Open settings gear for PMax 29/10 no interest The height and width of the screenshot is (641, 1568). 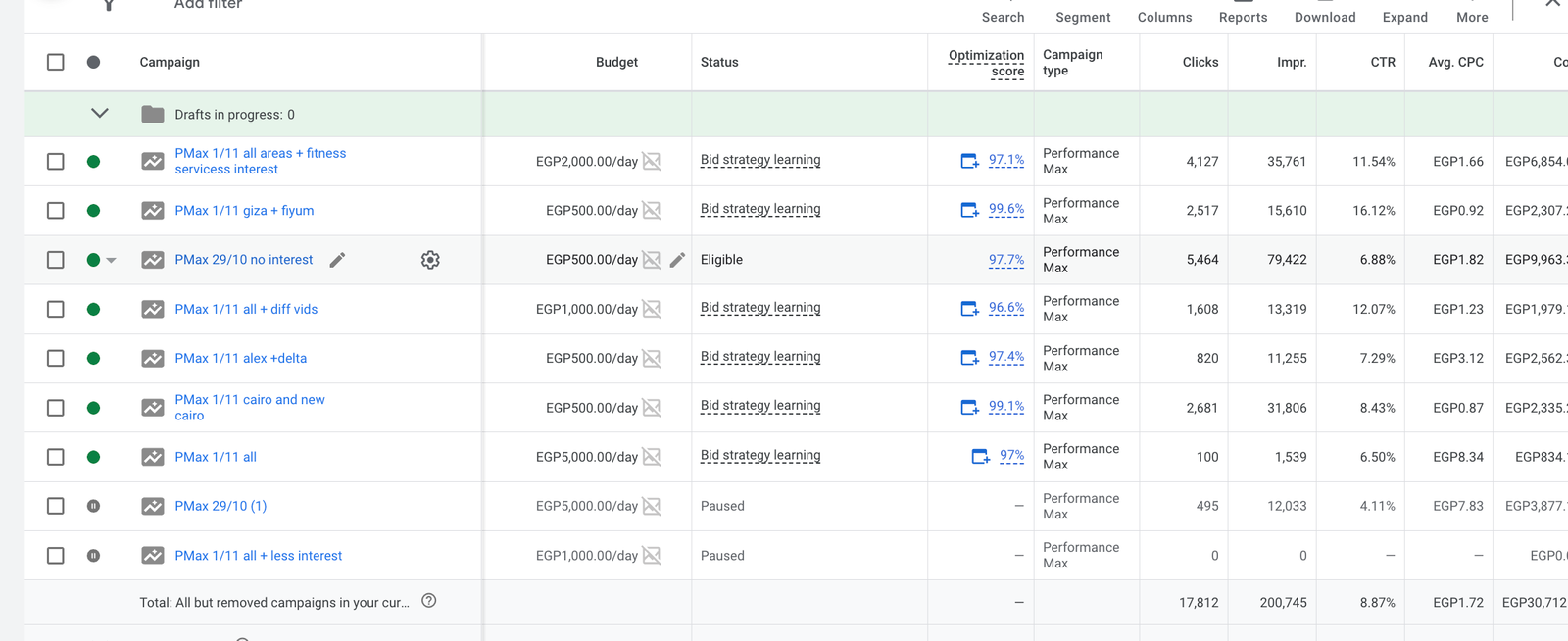(430, 260)
